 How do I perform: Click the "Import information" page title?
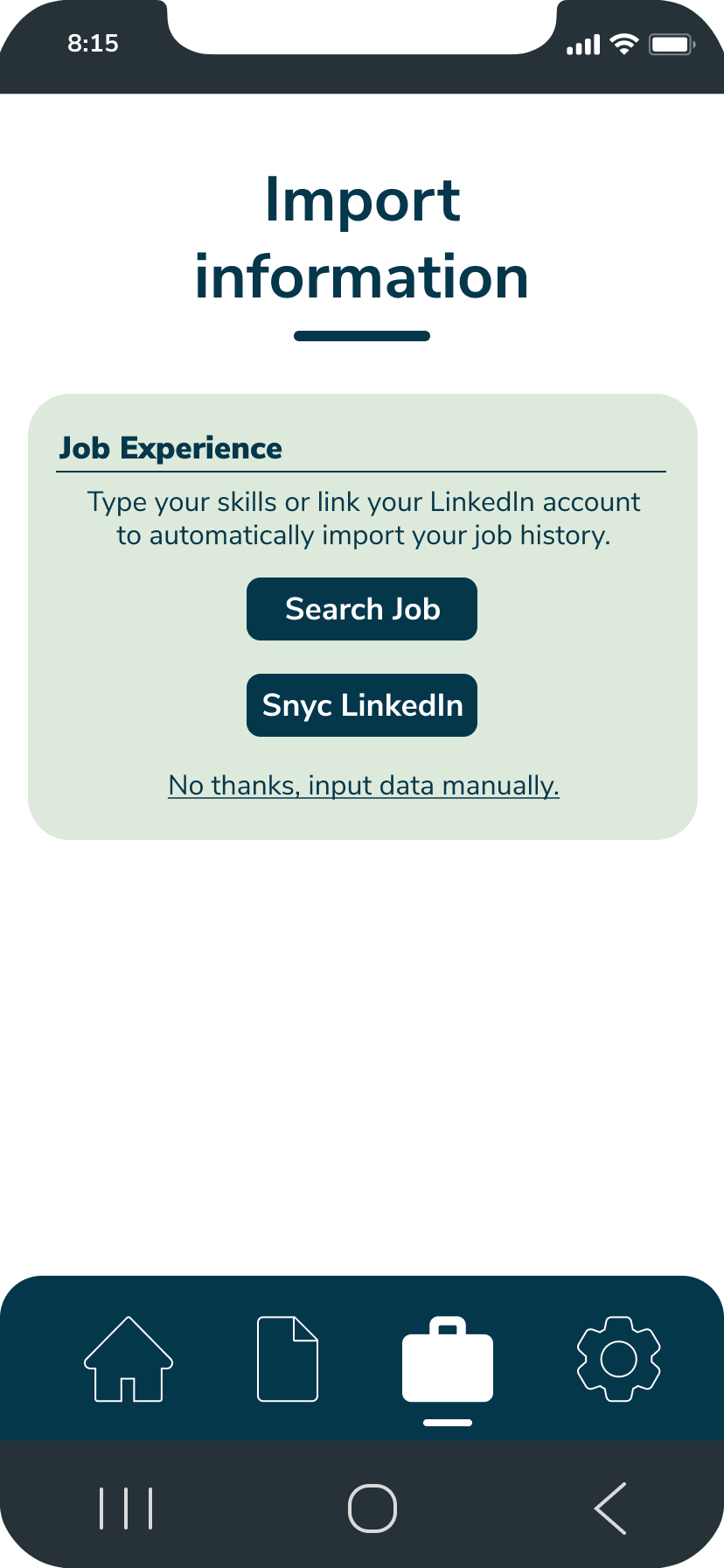pyautogui.click(x=362, y=238)
